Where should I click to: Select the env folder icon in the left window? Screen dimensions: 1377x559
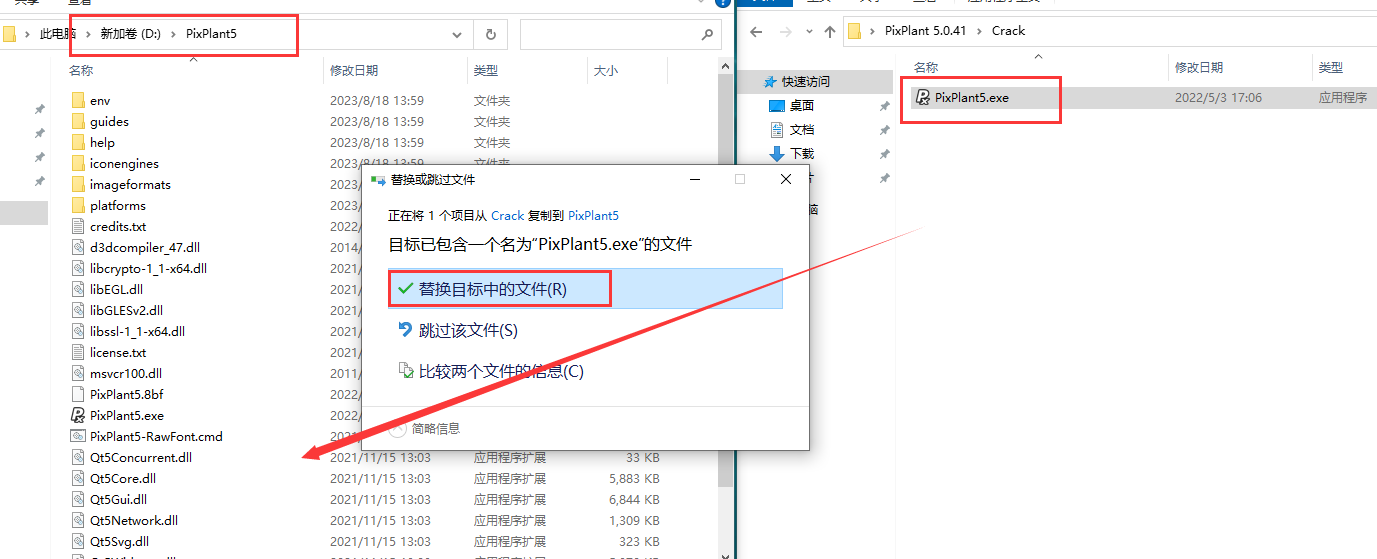coord(78,100)
